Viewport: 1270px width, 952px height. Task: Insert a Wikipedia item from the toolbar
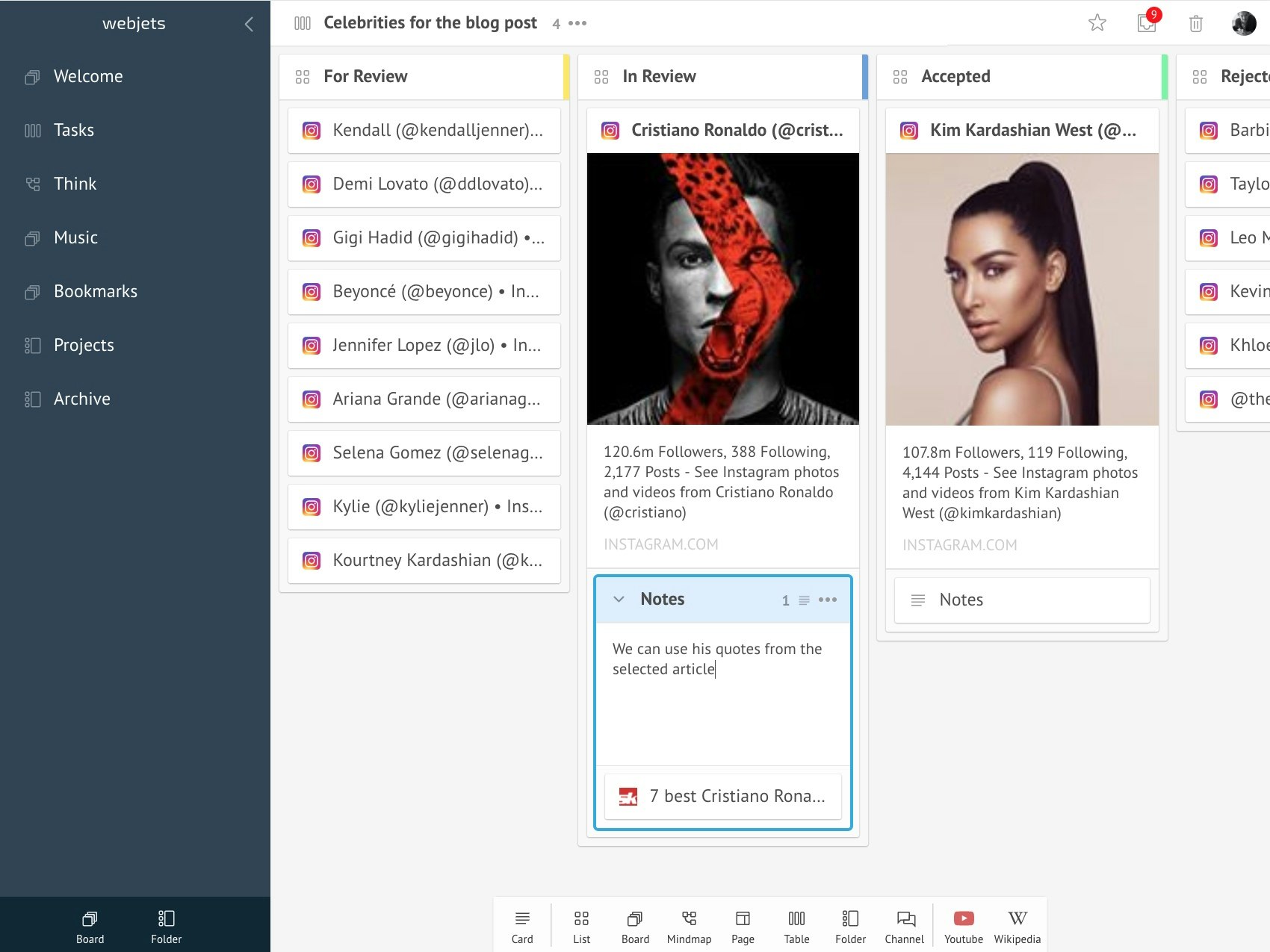pos(1017,926)
